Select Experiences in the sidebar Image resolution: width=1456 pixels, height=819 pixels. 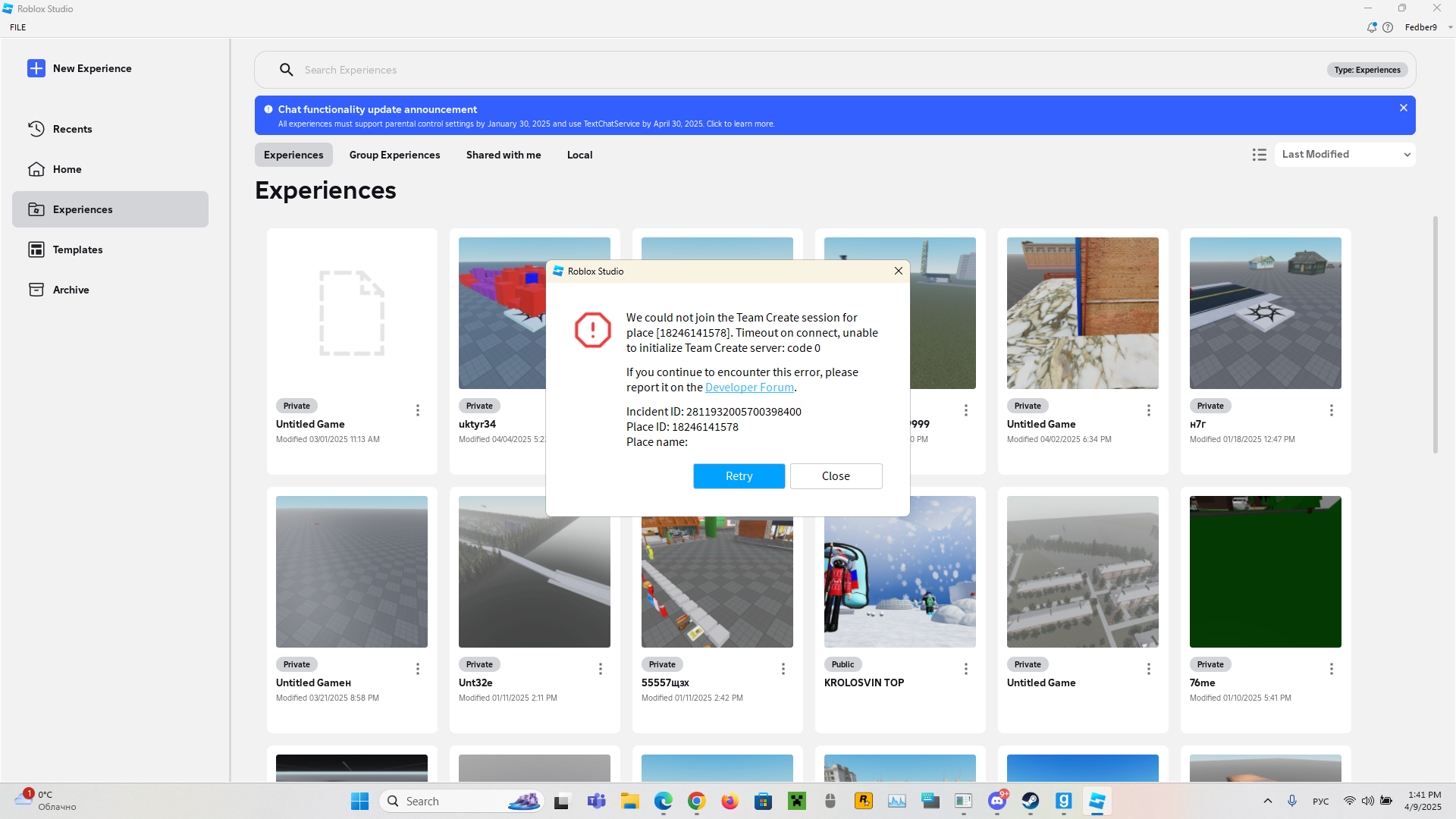click(110, 209)
